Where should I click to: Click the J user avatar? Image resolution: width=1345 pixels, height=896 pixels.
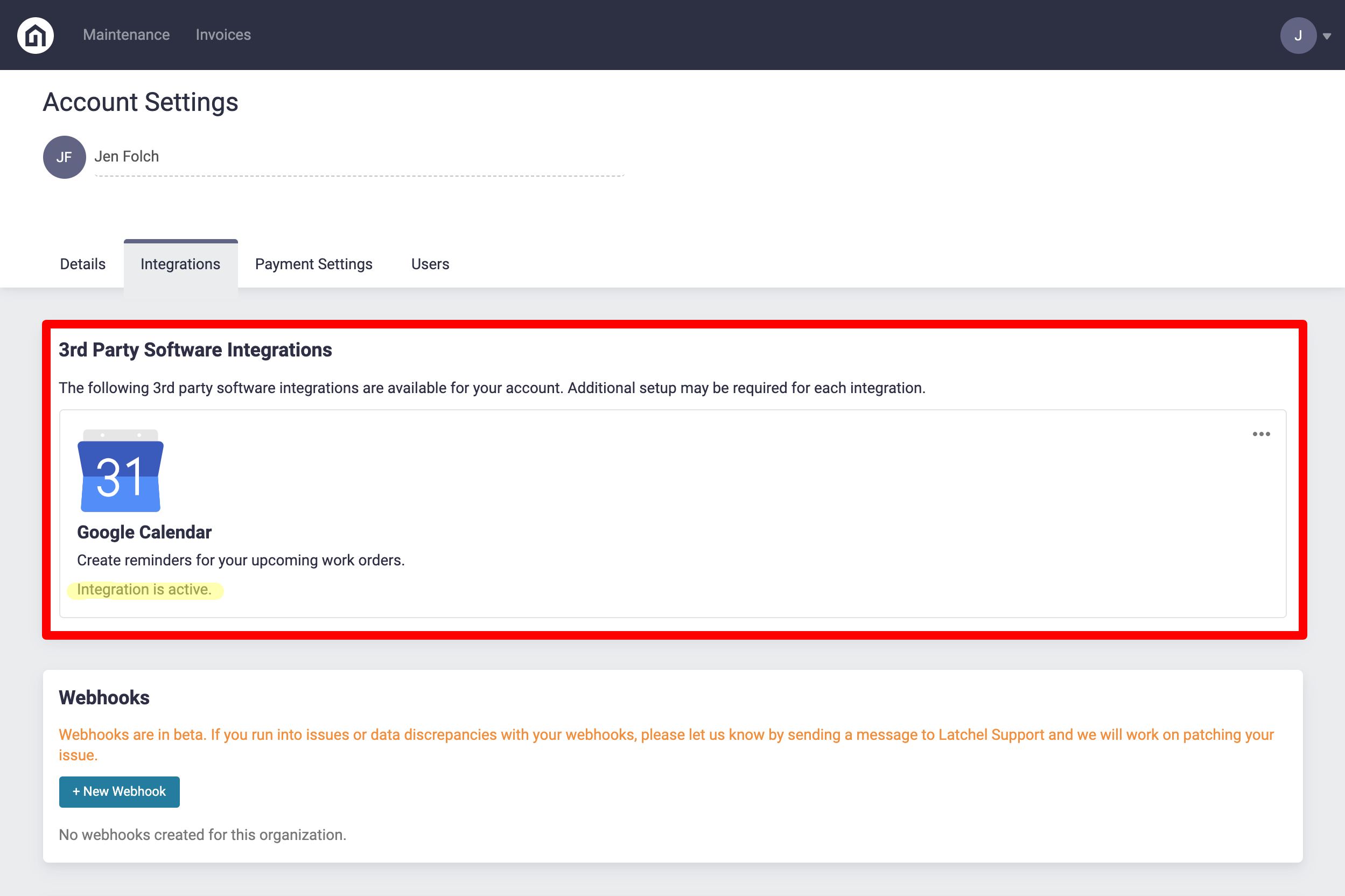click(x=1298, y=36)
